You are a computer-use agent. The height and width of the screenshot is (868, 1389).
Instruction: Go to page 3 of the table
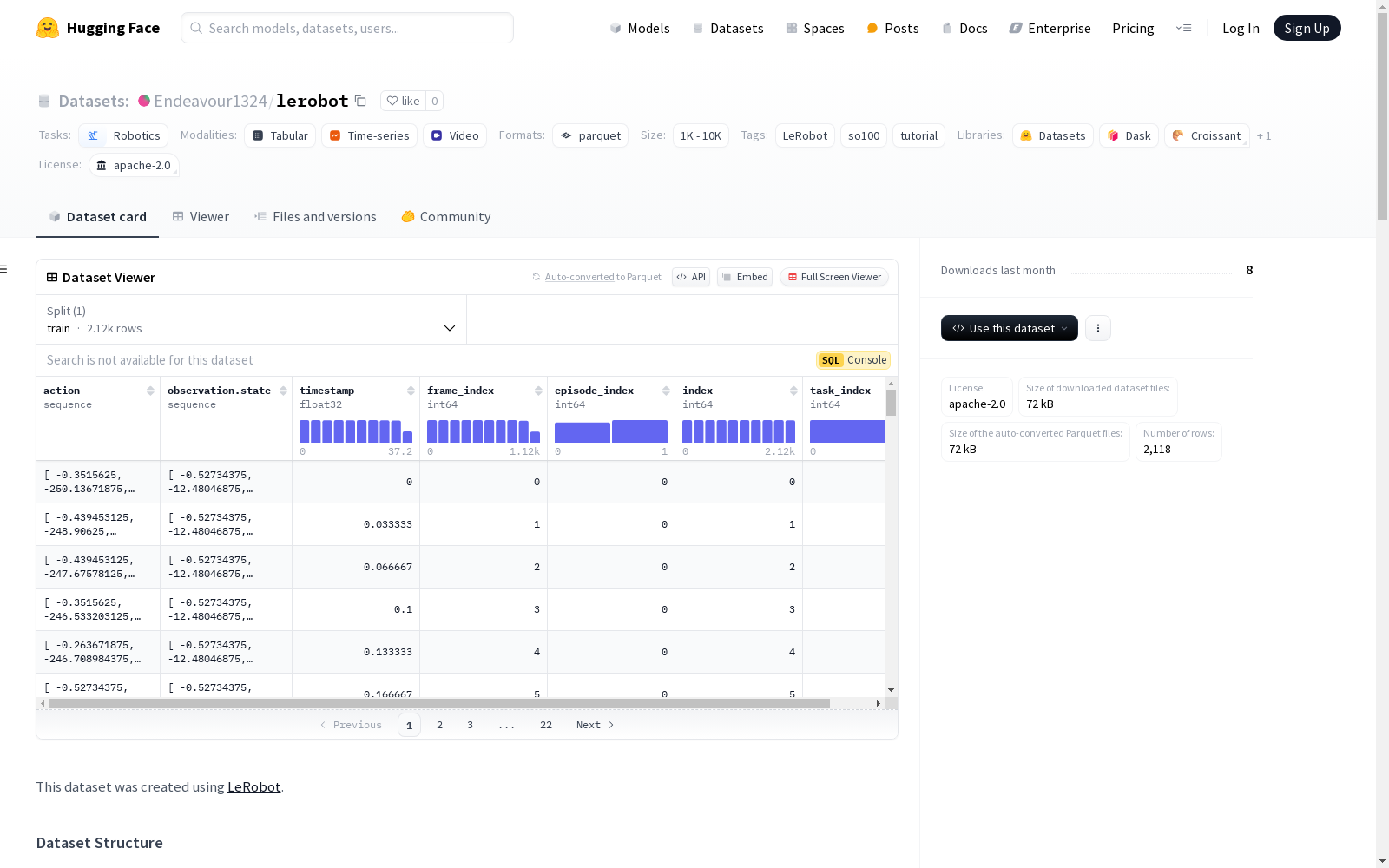(x=470, y=725)
